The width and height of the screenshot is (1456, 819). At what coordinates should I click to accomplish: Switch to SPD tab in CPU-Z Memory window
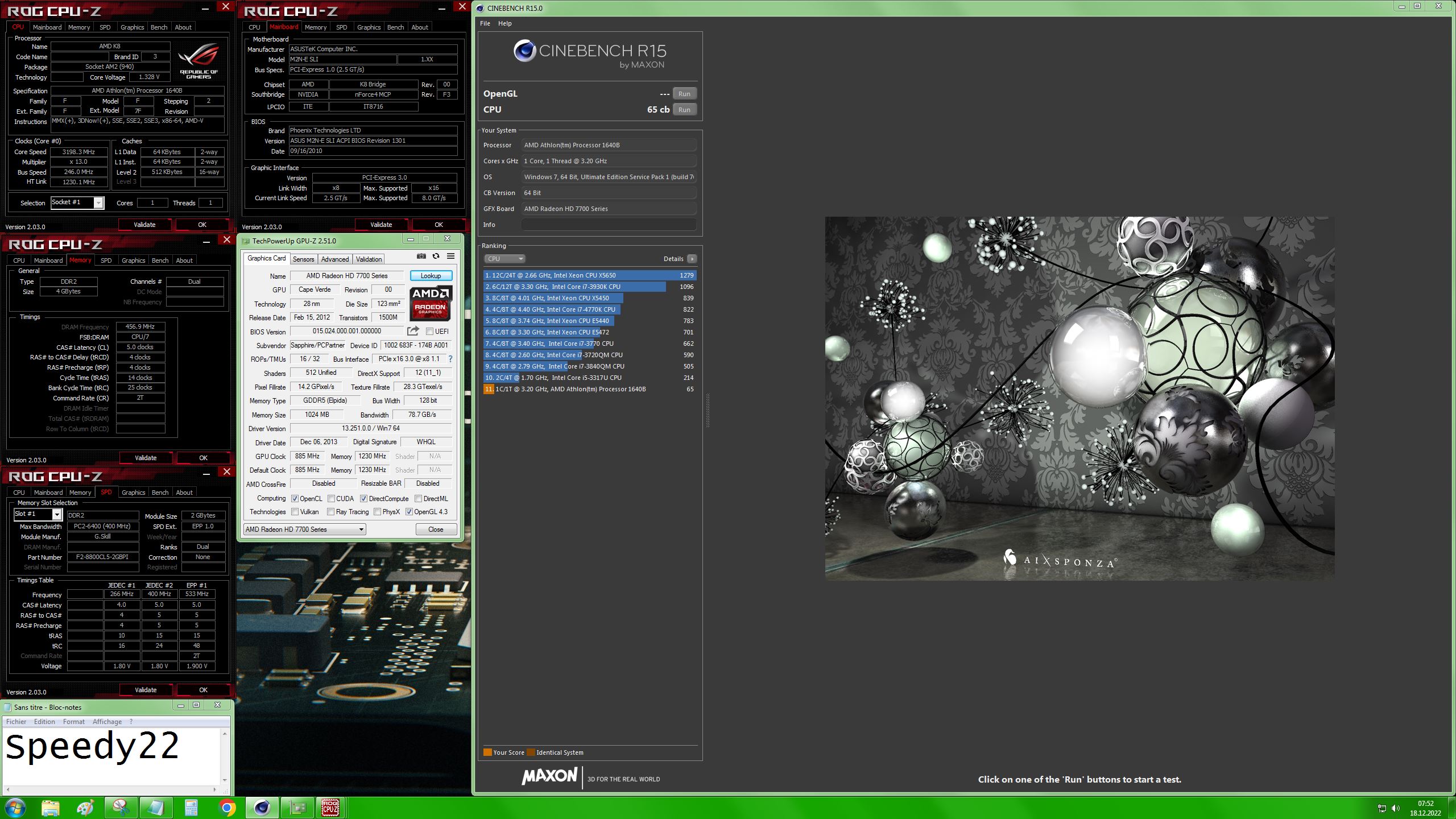tap(106, 260)
